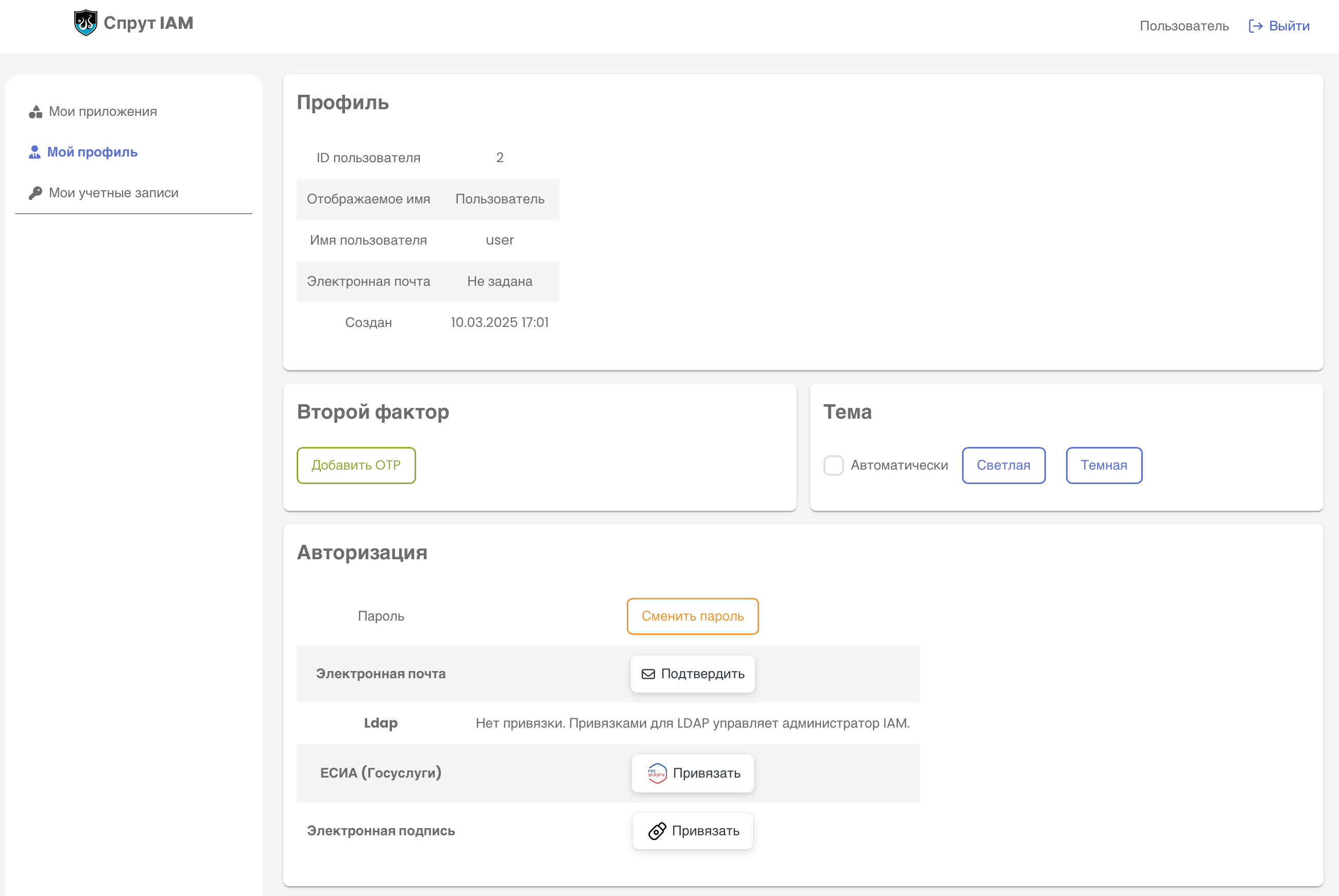Select Мой профиль menu item
Screen dimensions: 1339x896
92,152
